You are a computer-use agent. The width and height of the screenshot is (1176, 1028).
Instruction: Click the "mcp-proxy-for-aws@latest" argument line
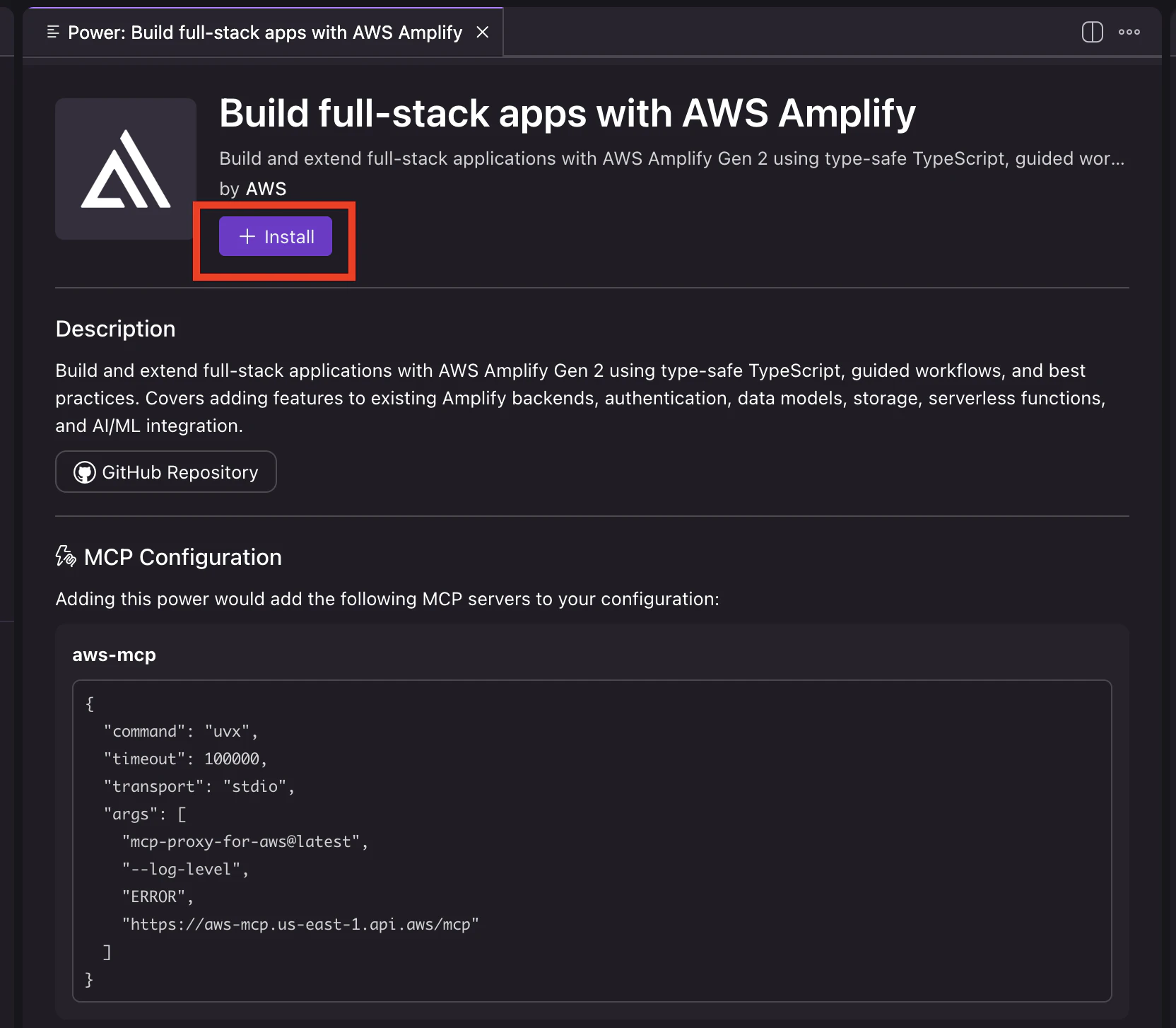point(245,842)
